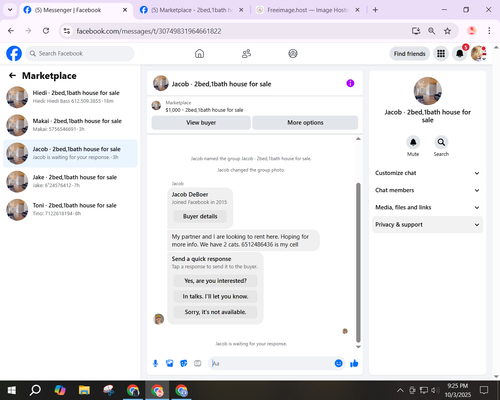Switch to the Freeimage.host tab
Image resolution: width=500 pixels, height=400 pixels.
click(303, 10)
